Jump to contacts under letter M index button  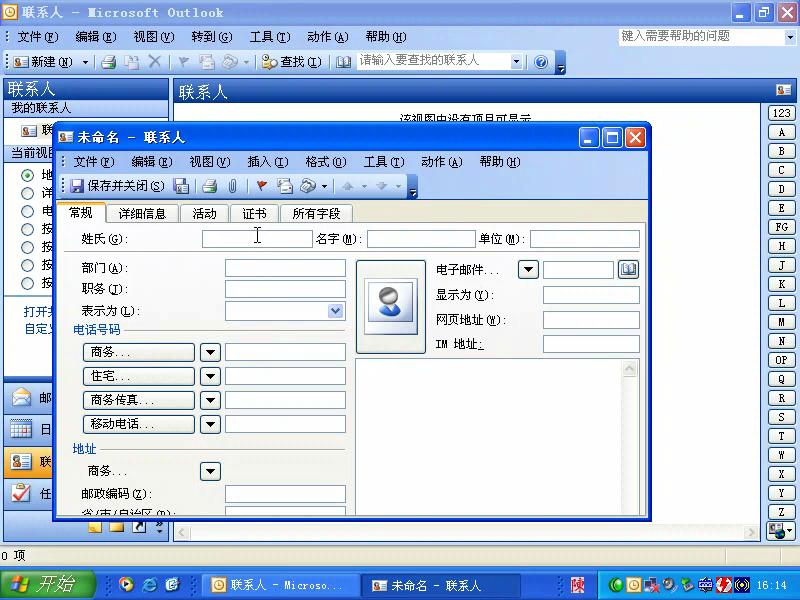point(781,322)
